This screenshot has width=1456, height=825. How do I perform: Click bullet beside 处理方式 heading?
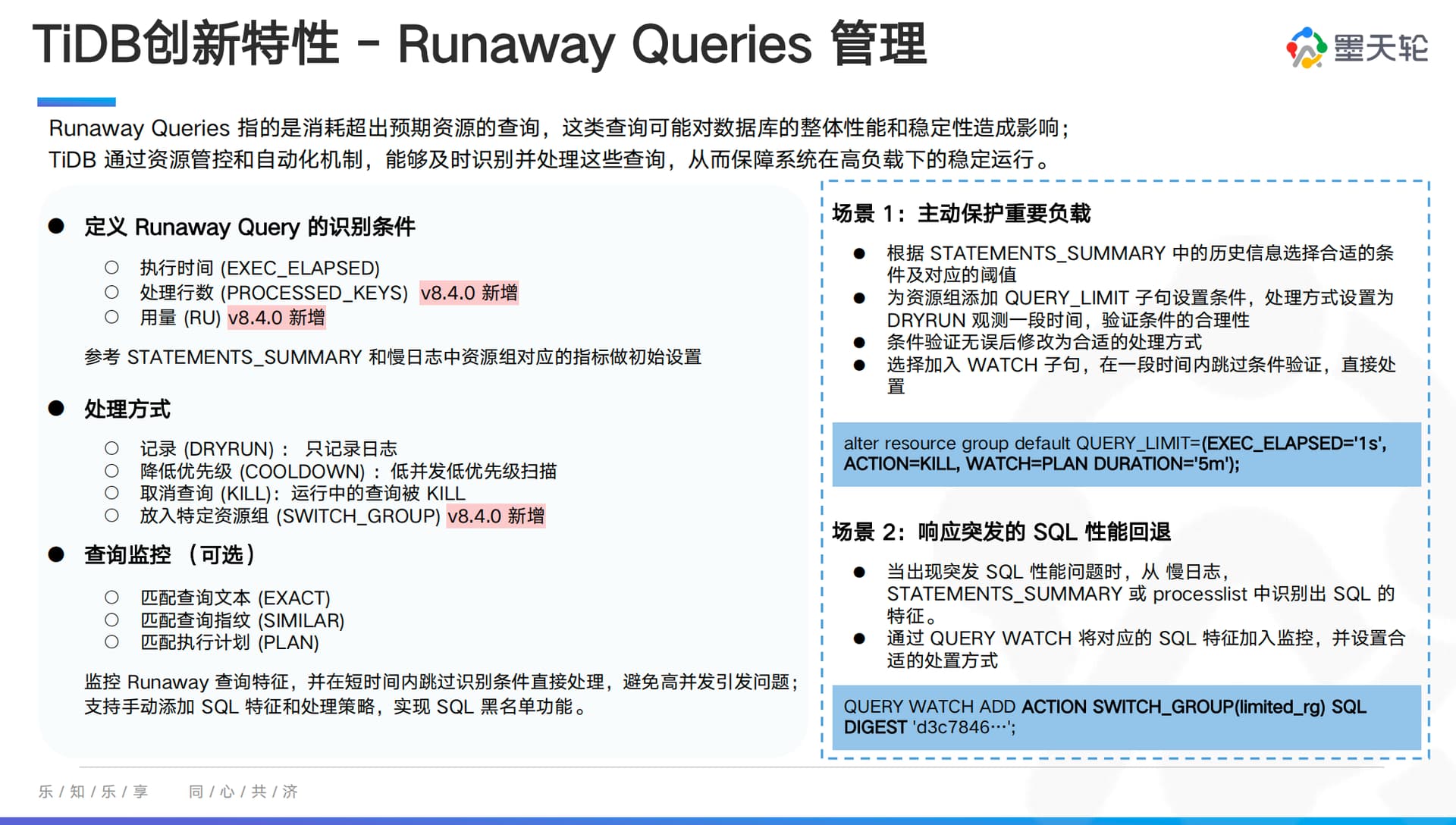pyautogui.click(x=56, y=409)
